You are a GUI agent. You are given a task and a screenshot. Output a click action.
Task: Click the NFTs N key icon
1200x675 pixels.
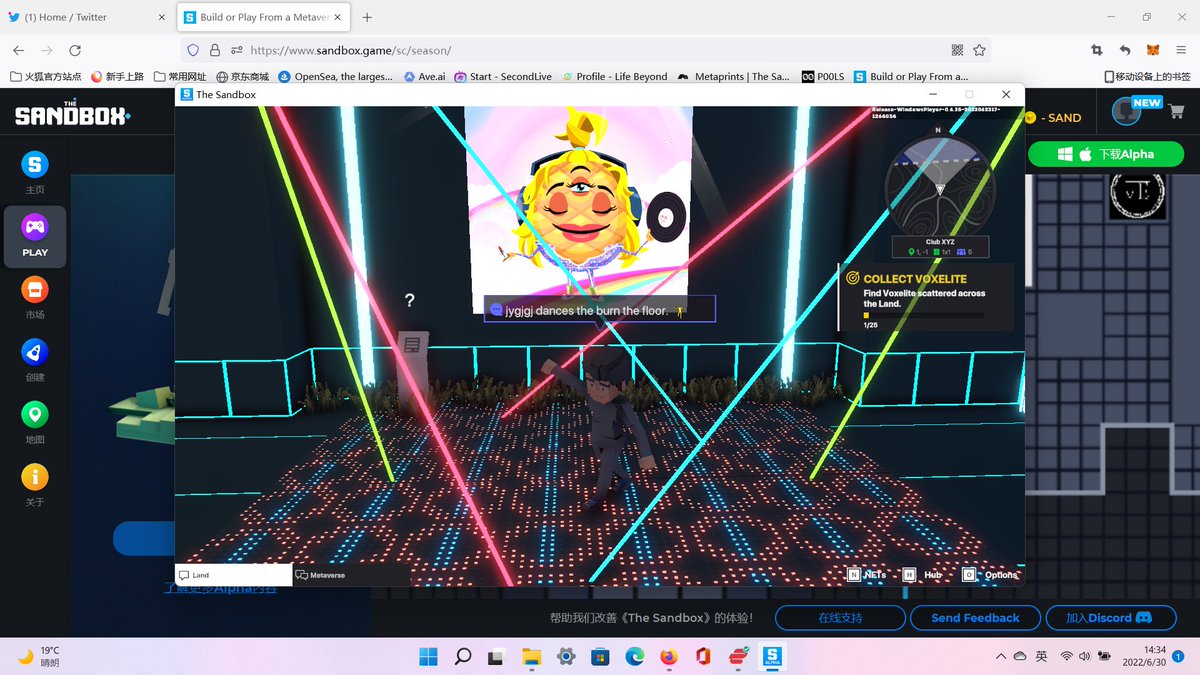[x=854, y=575]
